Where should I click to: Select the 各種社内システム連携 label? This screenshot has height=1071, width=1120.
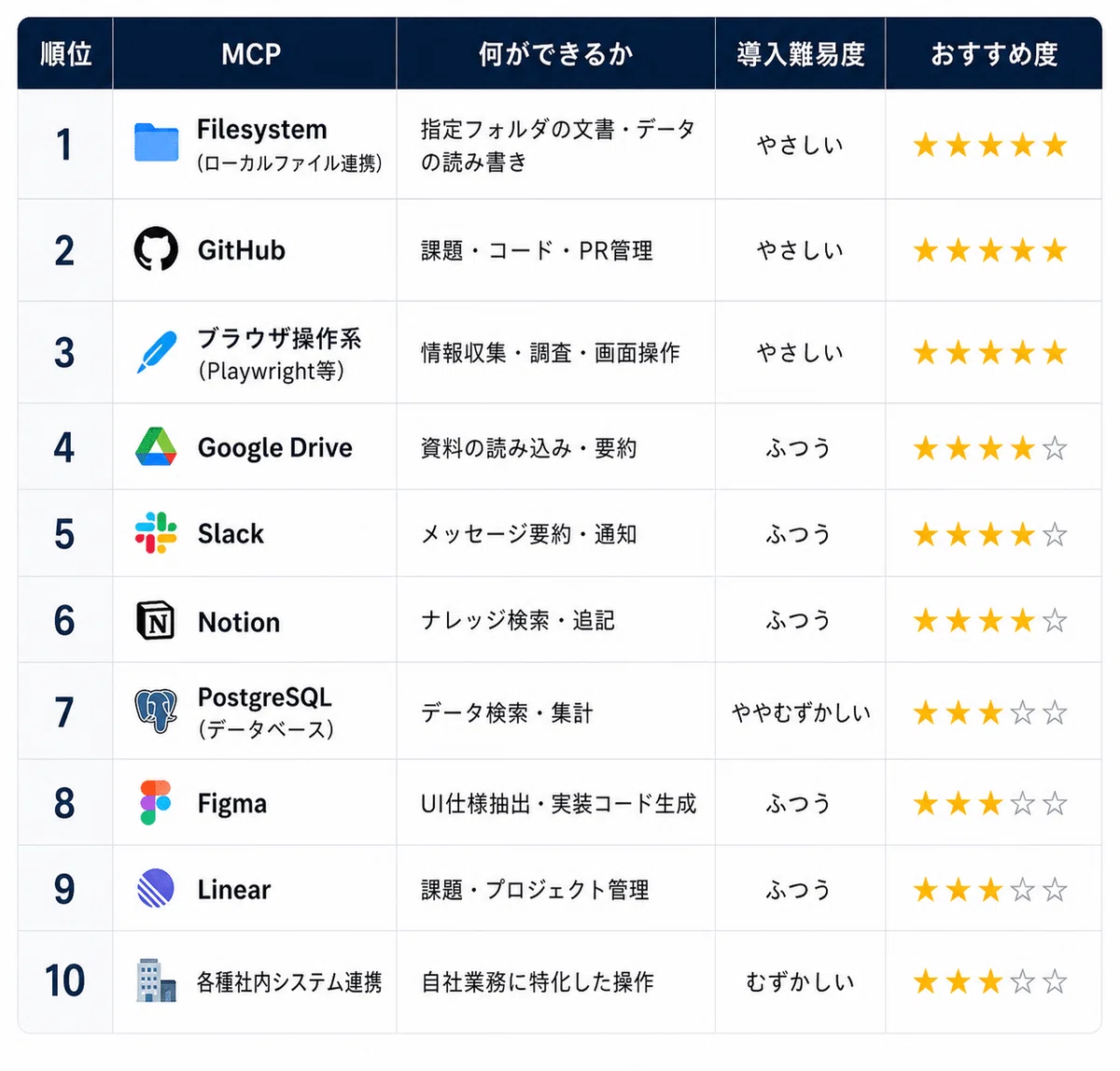pos(289,982)
